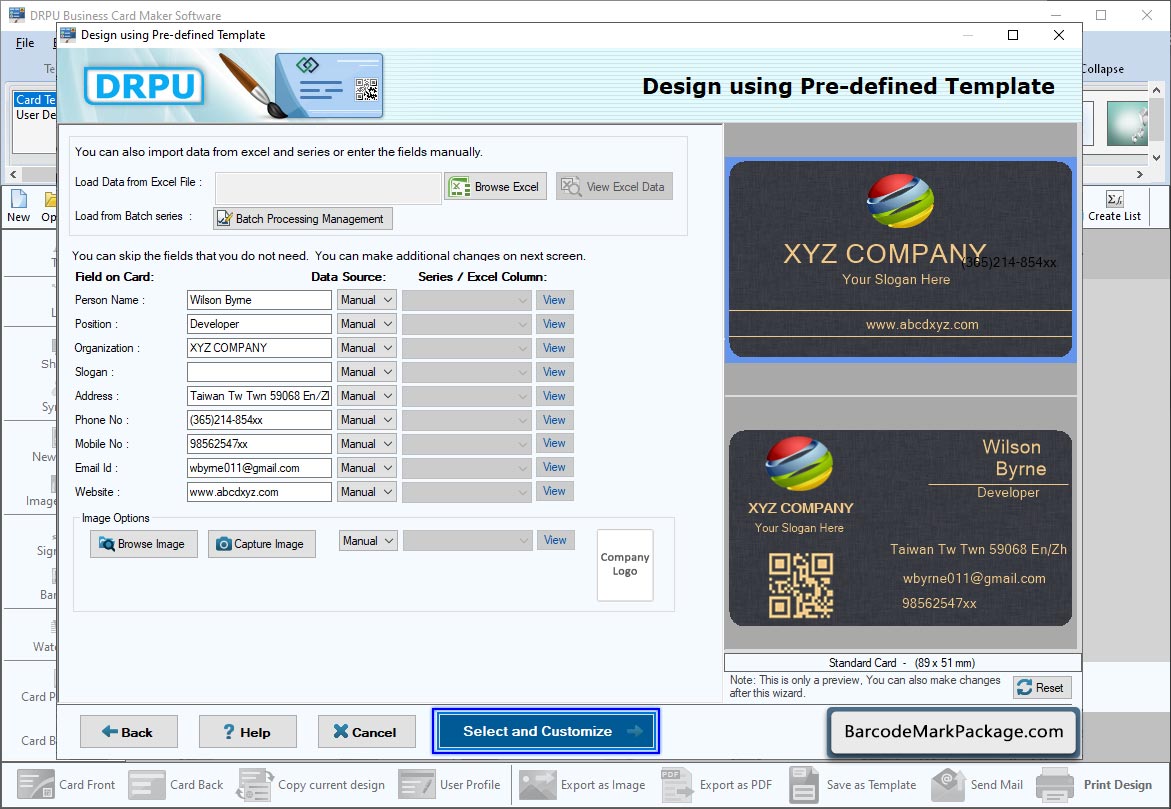Select the back card preview
The image size is (1171, 809).
pos(900,527)
